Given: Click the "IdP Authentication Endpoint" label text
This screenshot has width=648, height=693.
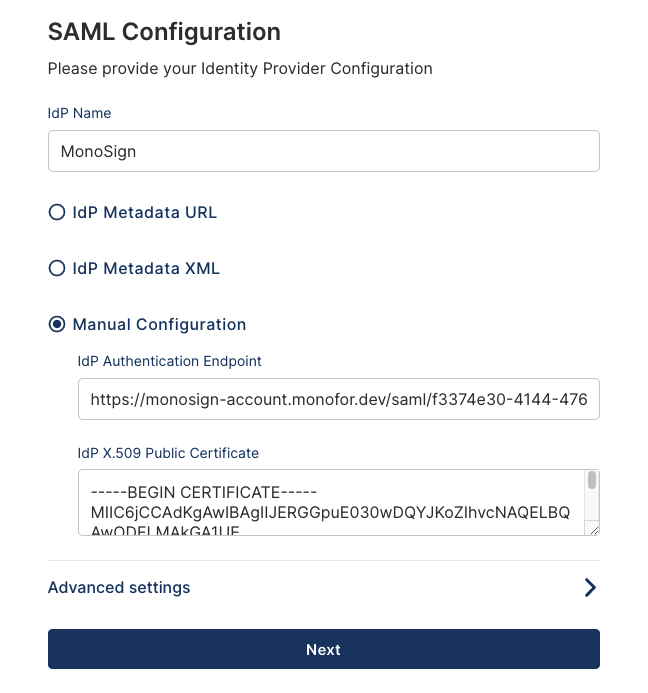Looking at the screenshot, I should (169, 361).
